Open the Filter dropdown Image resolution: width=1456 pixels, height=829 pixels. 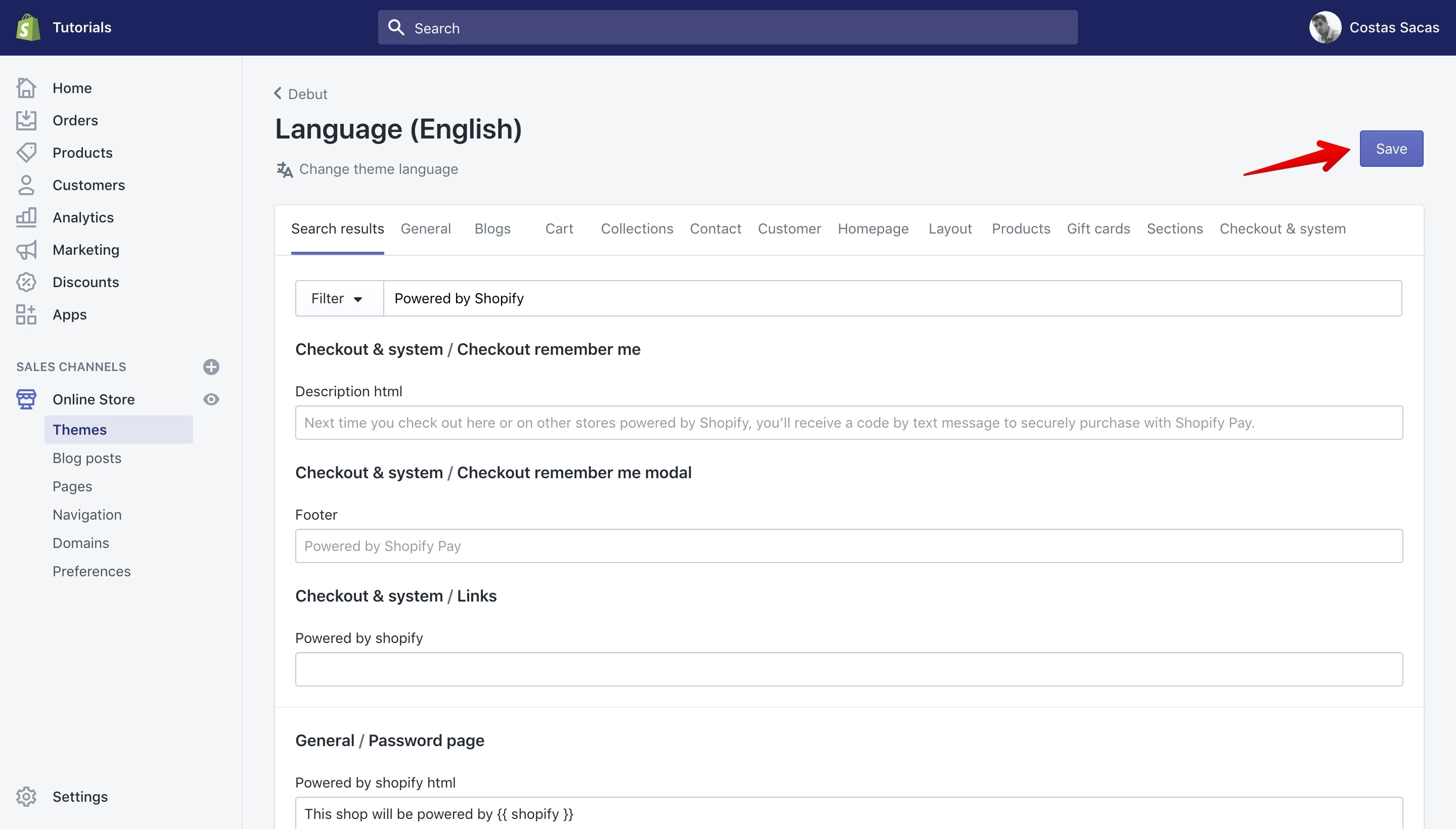339,298
